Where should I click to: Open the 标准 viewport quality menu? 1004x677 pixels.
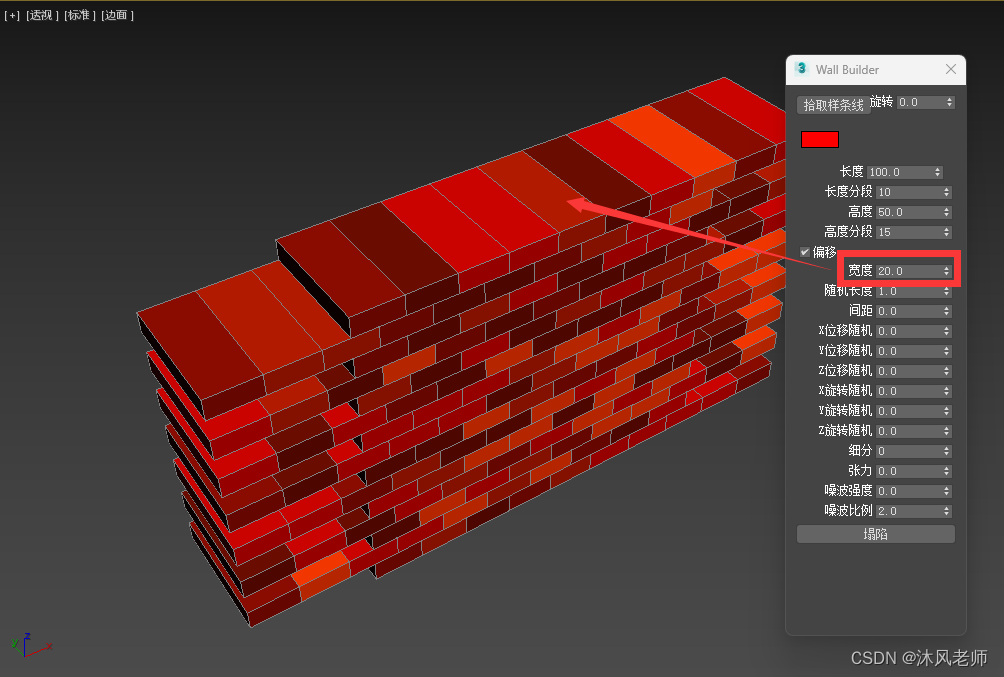[x=79, y=15]
